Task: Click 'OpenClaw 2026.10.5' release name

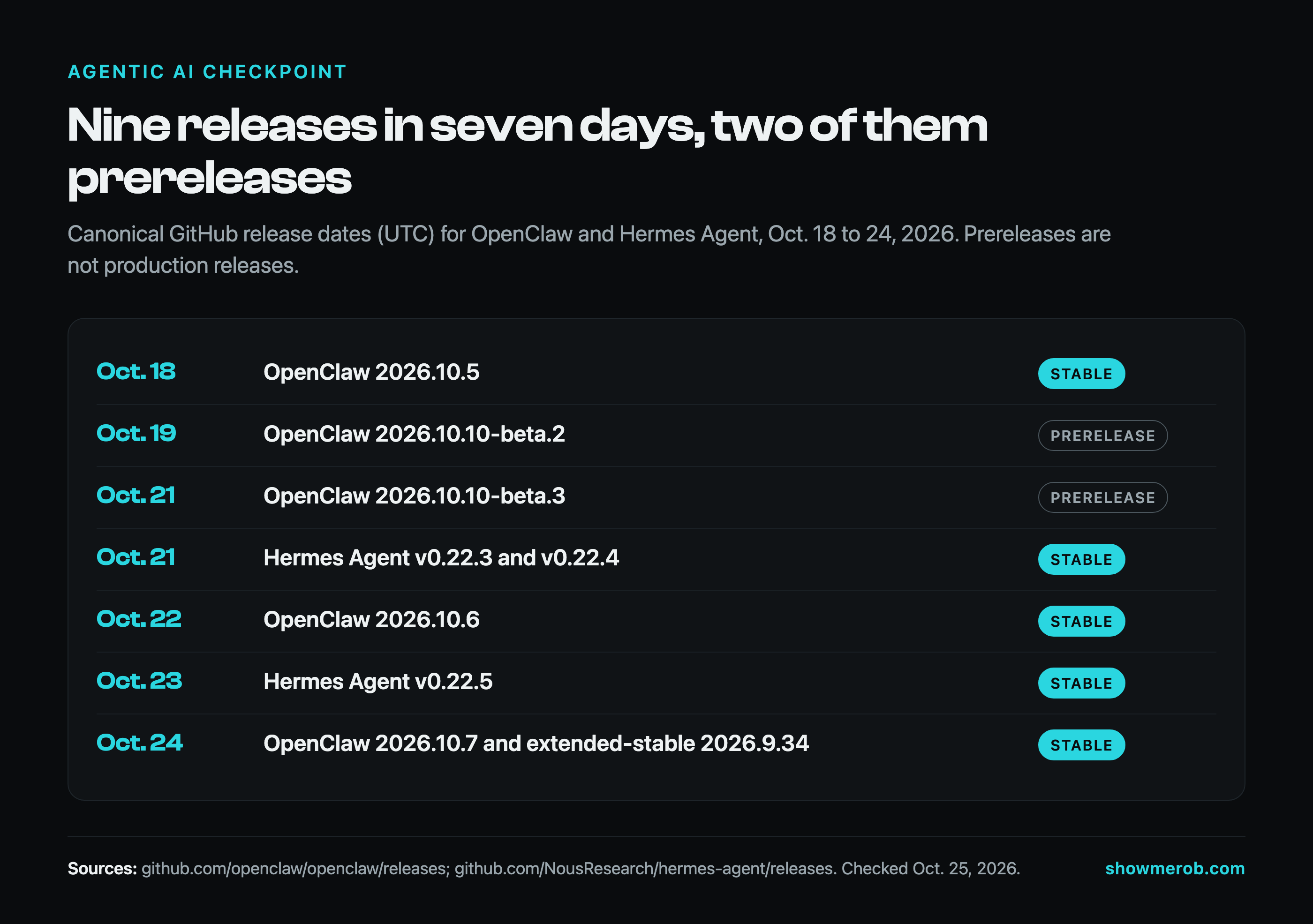Action: (371, 372)
